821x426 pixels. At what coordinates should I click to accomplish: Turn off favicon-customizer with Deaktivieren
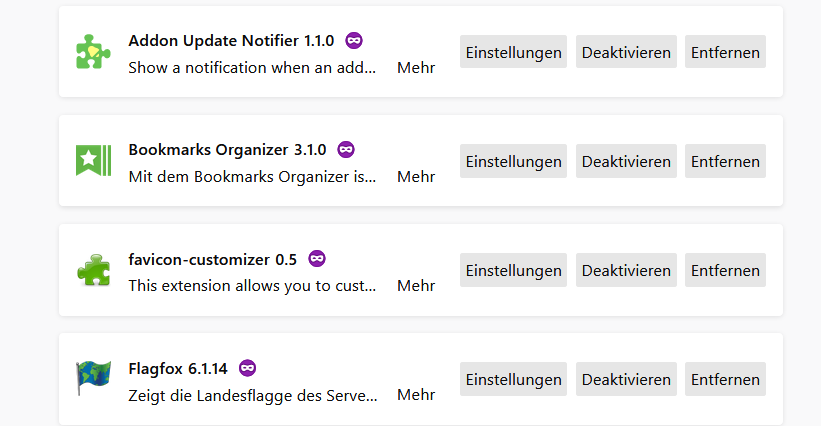(626, 270)
